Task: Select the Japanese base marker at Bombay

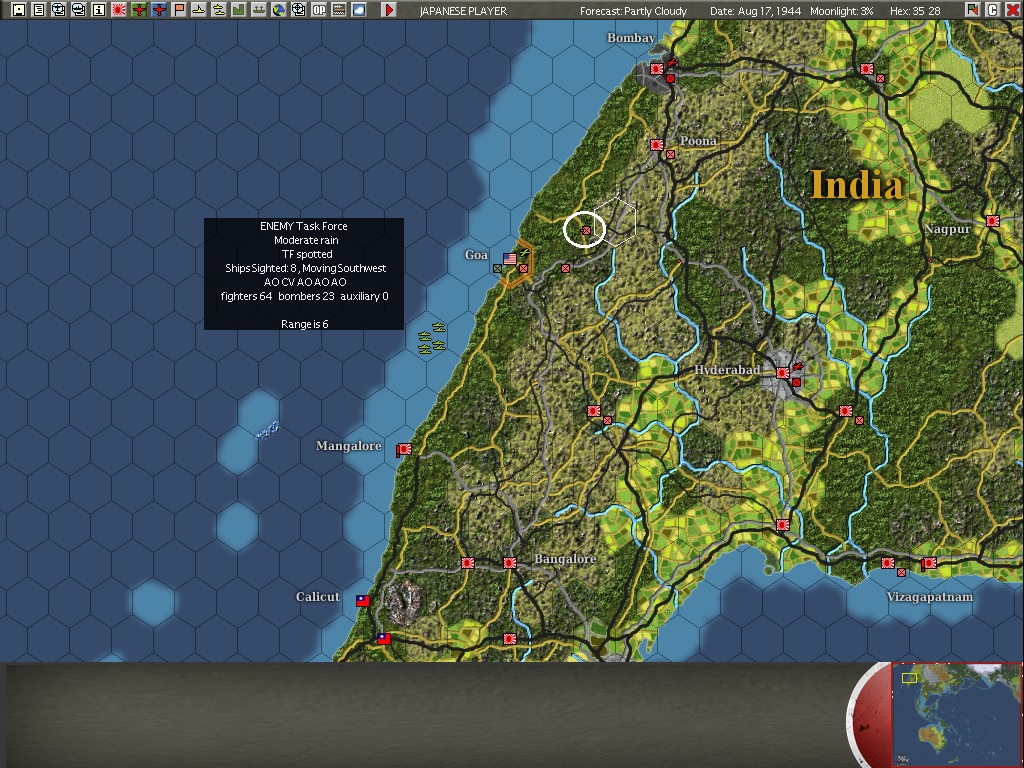Action: click(x=657, y=69)
